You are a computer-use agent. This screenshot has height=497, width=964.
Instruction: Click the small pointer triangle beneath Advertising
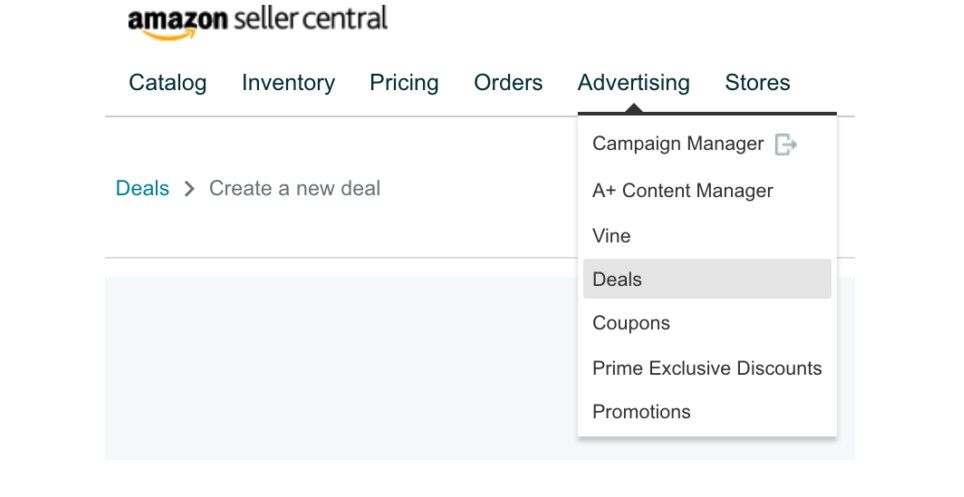click(634, 109)
